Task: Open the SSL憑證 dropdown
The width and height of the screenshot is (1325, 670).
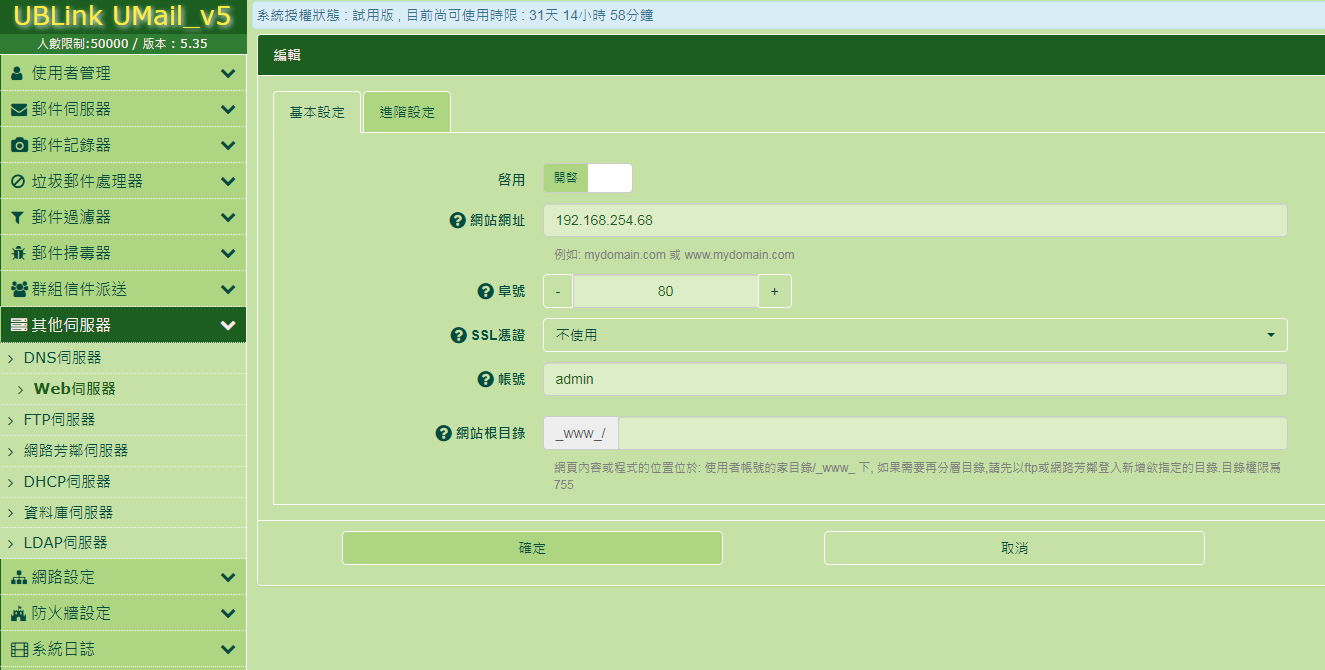Action: 914,335
